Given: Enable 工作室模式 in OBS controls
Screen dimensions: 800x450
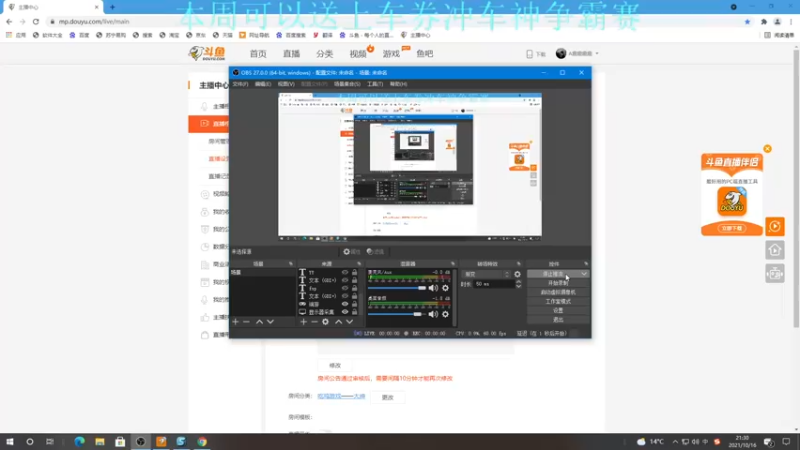Looking at the screenshot, I should (x=558, y=302).
